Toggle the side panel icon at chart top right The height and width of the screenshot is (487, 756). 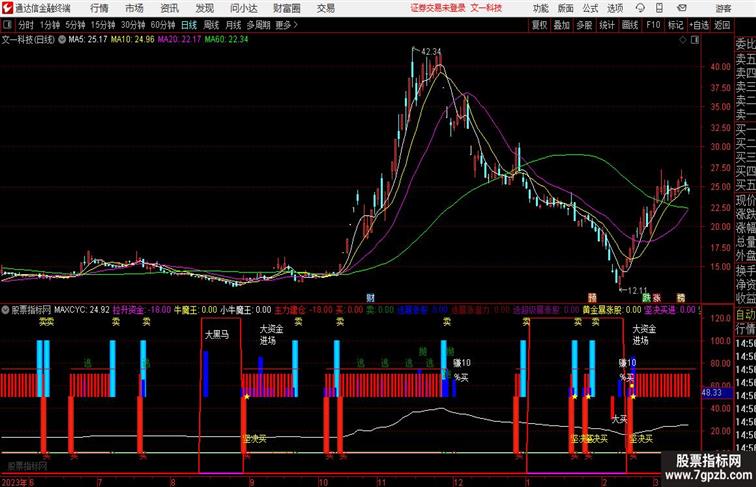(695, 40)
